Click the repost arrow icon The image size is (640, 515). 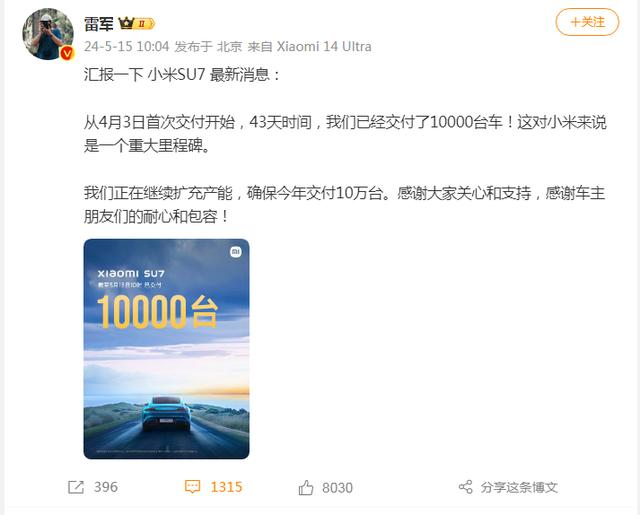[76, 487]
